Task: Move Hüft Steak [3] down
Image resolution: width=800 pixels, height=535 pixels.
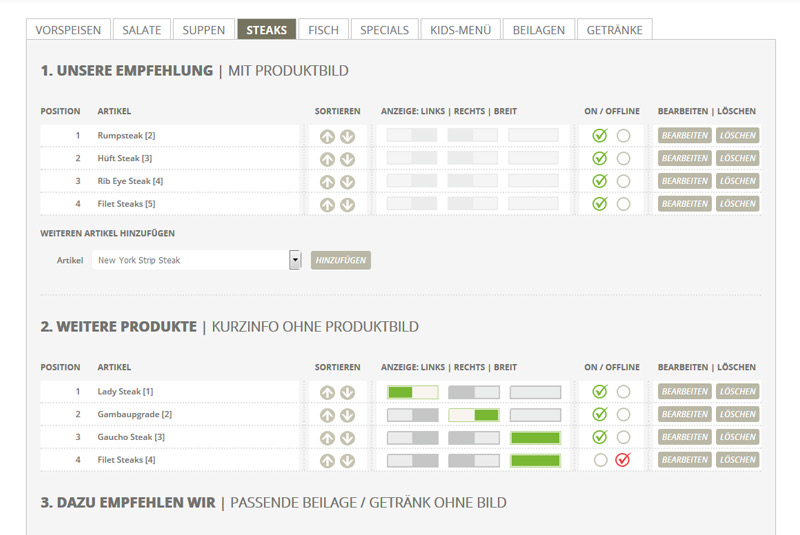Action: (347, 159)
